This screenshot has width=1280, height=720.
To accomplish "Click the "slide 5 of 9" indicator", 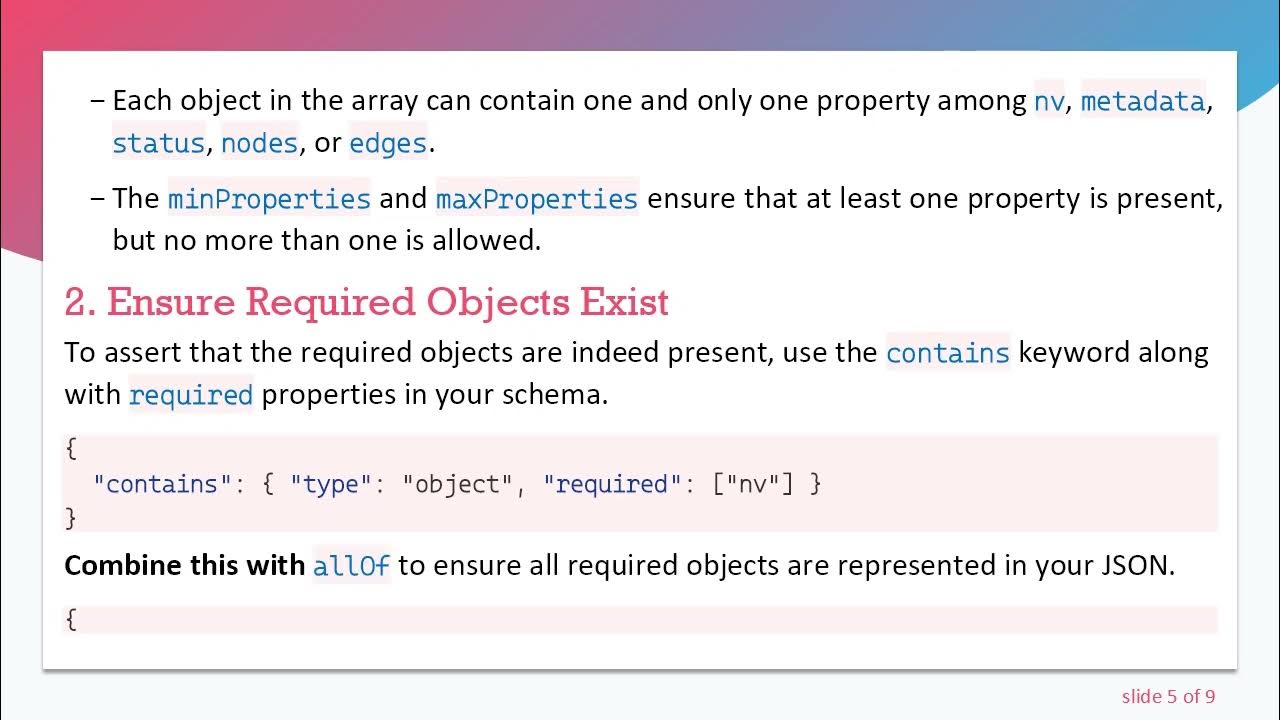I will click(x=1168, y=696).
